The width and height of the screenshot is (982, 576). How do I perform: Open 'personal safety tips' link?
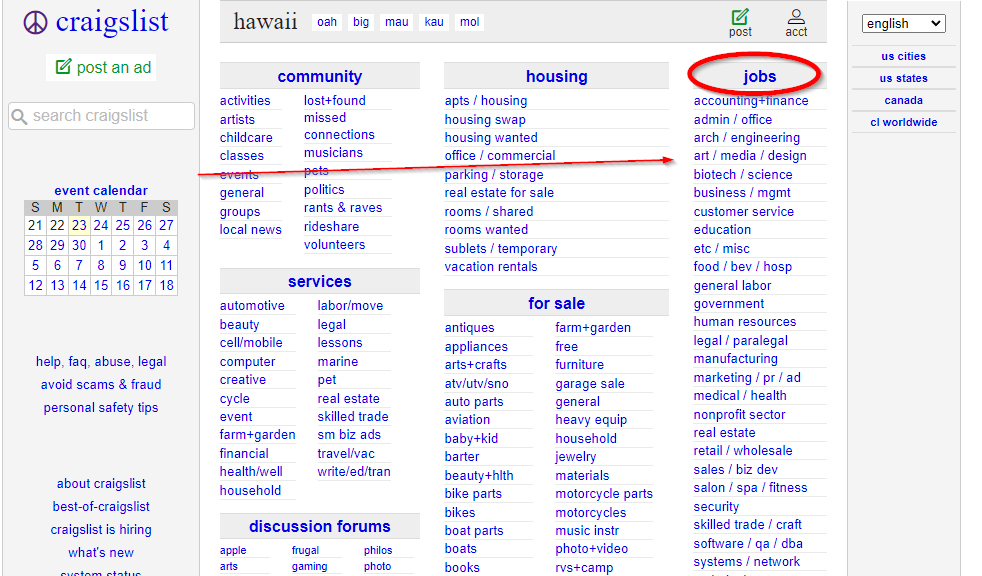click(101, 408)
